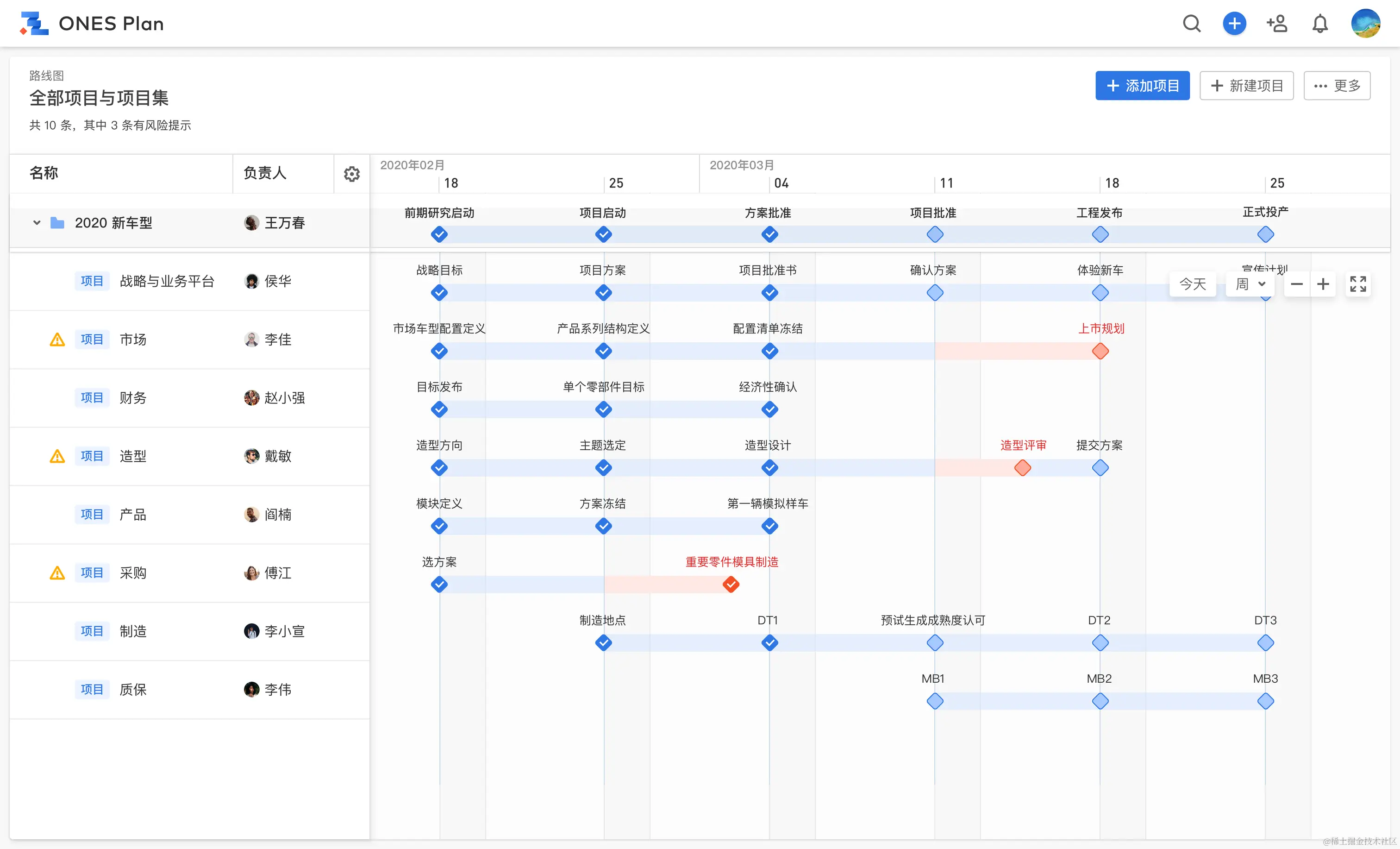Select the 上市规划 red milestone
Screen dimensions: 1400x849
1100,351
